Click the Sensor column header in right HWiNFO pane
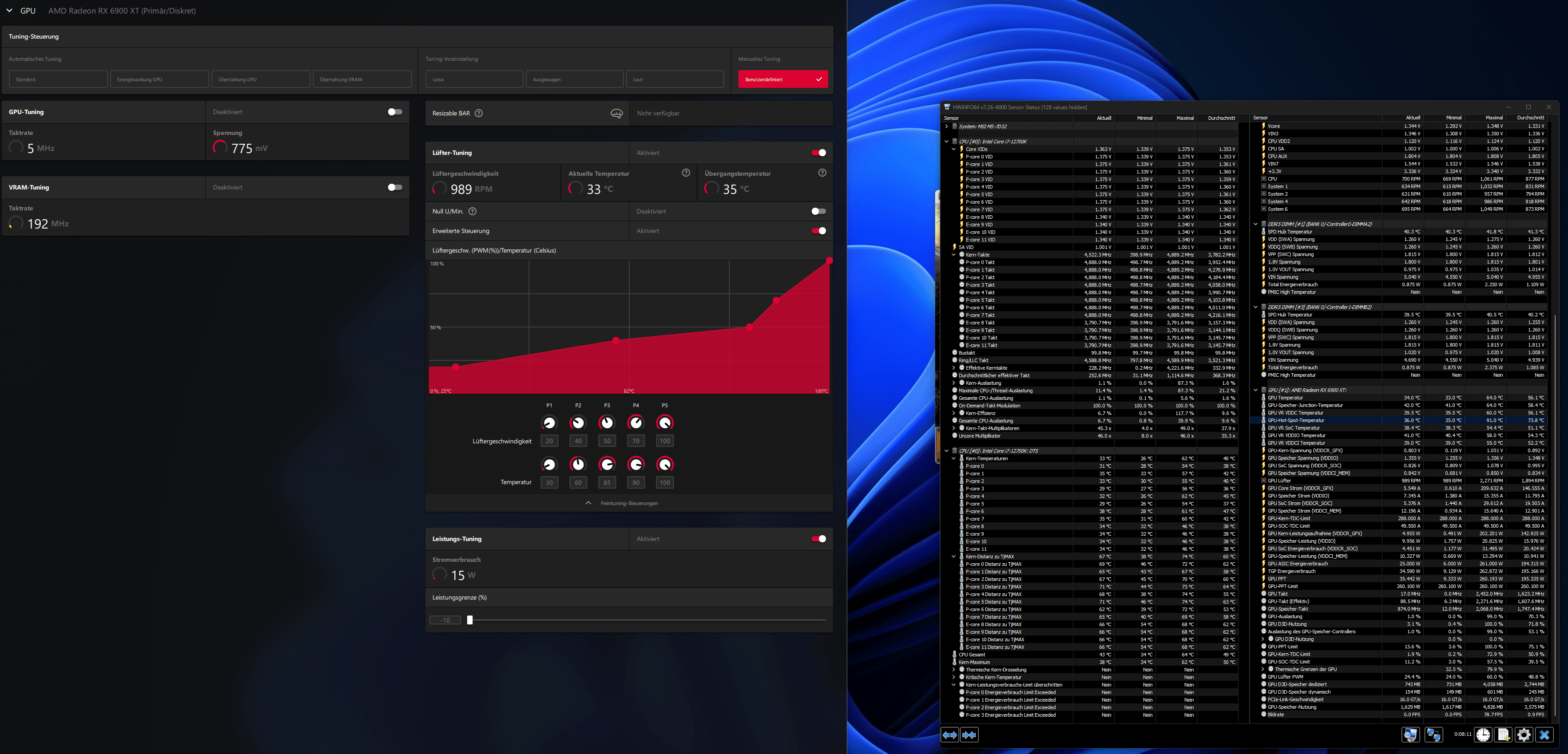Screen dimensions: 1568x754 1316,118
